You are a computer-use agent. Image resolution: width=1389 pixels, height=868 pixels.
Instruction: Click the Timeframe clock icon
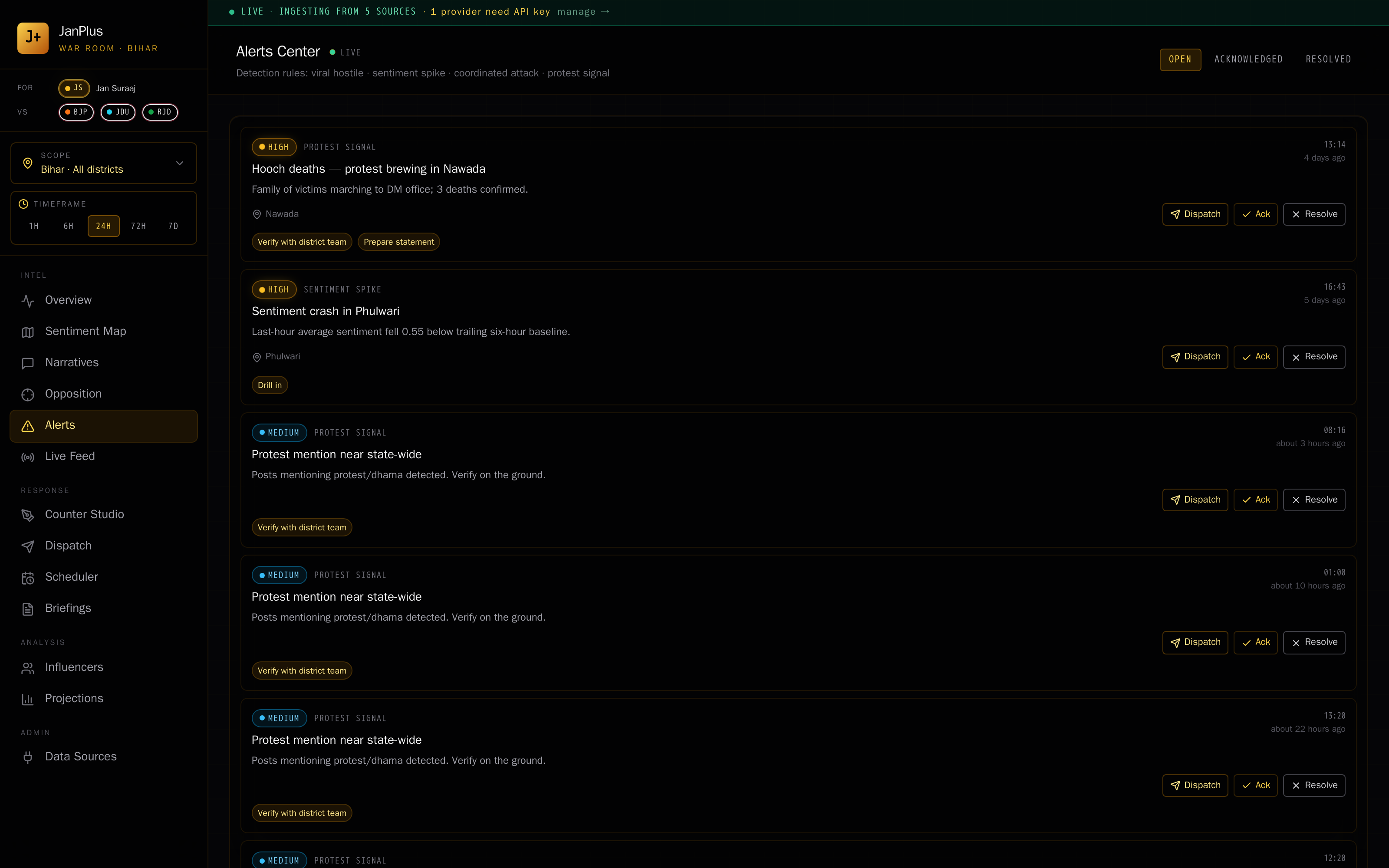pyautogui.click(x=23, y=204)
